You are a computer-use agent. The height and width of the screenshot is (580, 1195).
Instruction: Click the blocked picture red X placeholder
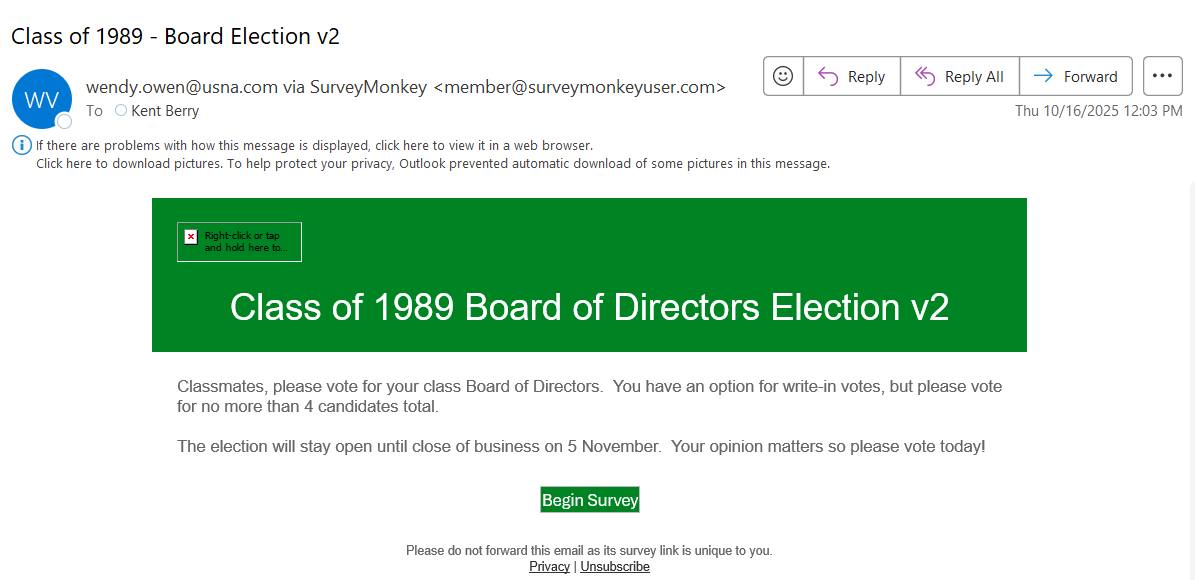[191, 237]
